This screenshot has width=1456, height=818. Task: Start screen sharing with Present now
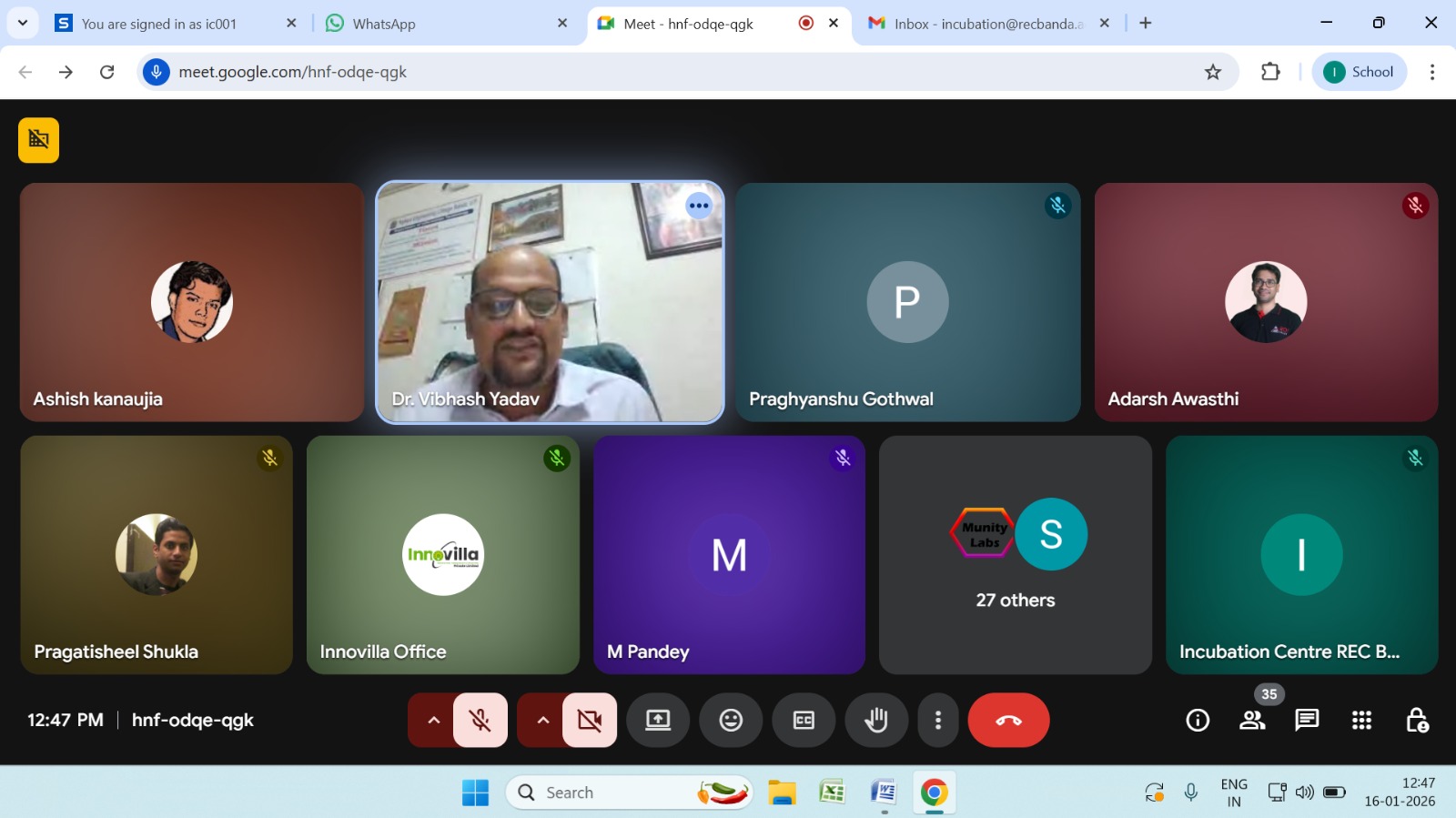click(658, 721)
